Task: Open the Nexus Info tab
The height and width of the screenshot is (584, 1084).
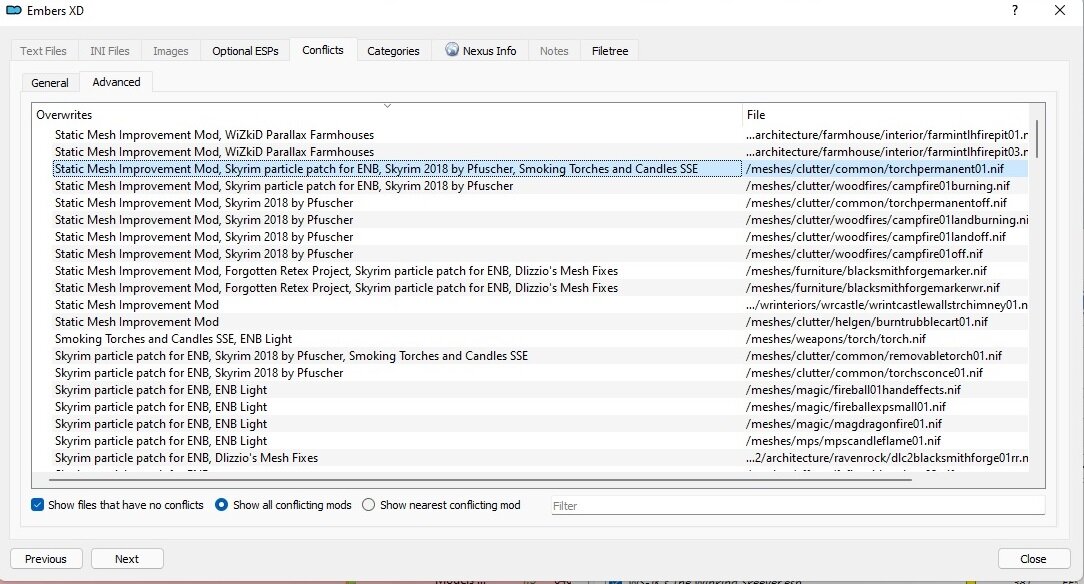Action: click(x=480, y=51)
